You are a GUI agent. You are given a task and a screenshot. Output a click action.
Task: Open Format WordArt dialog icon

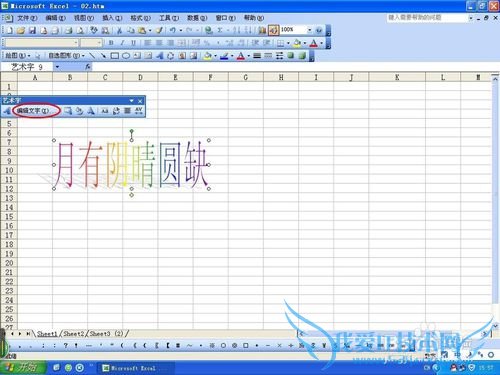(79, 111)
